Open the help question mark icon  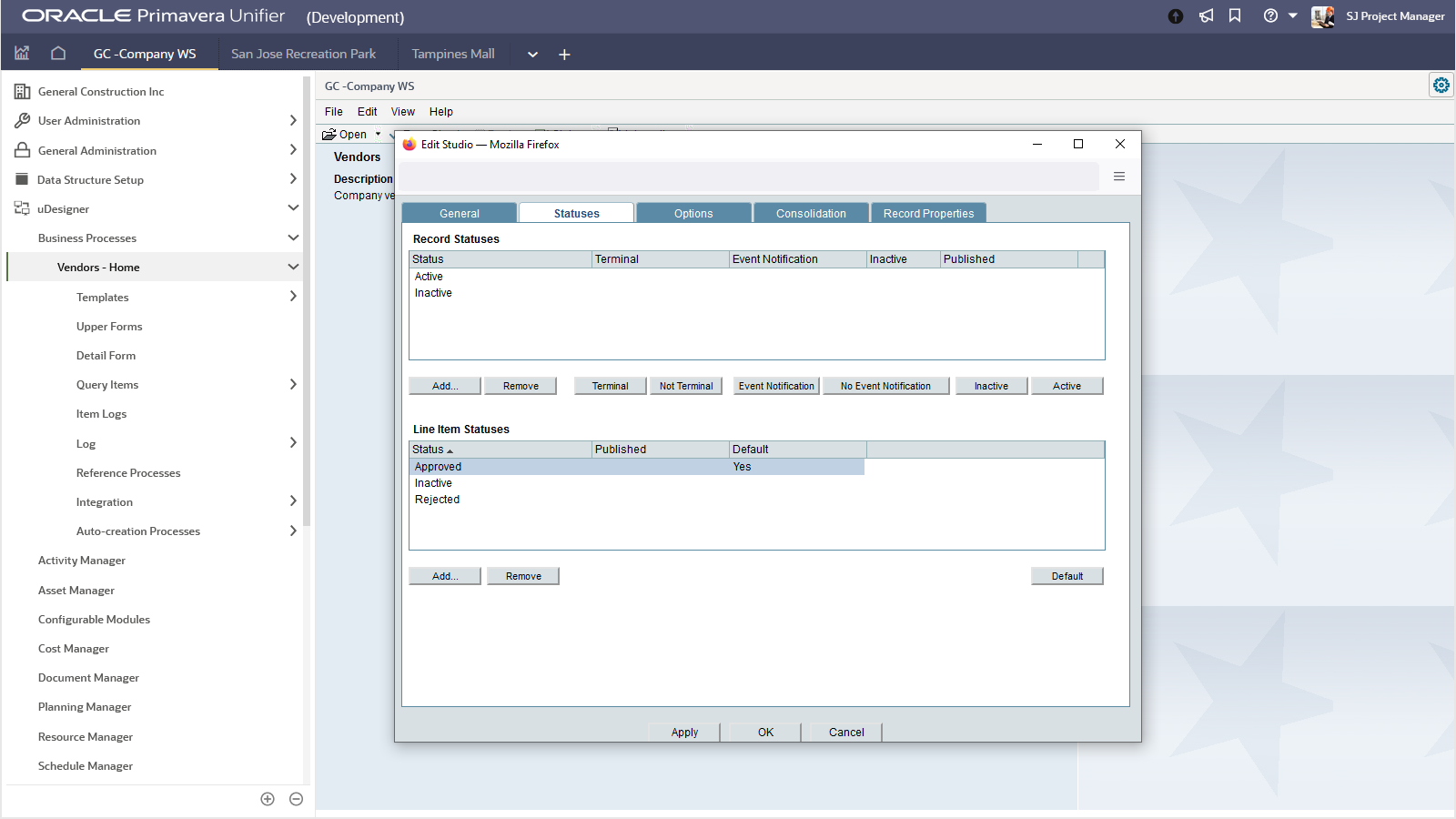tap(1270, 15)
